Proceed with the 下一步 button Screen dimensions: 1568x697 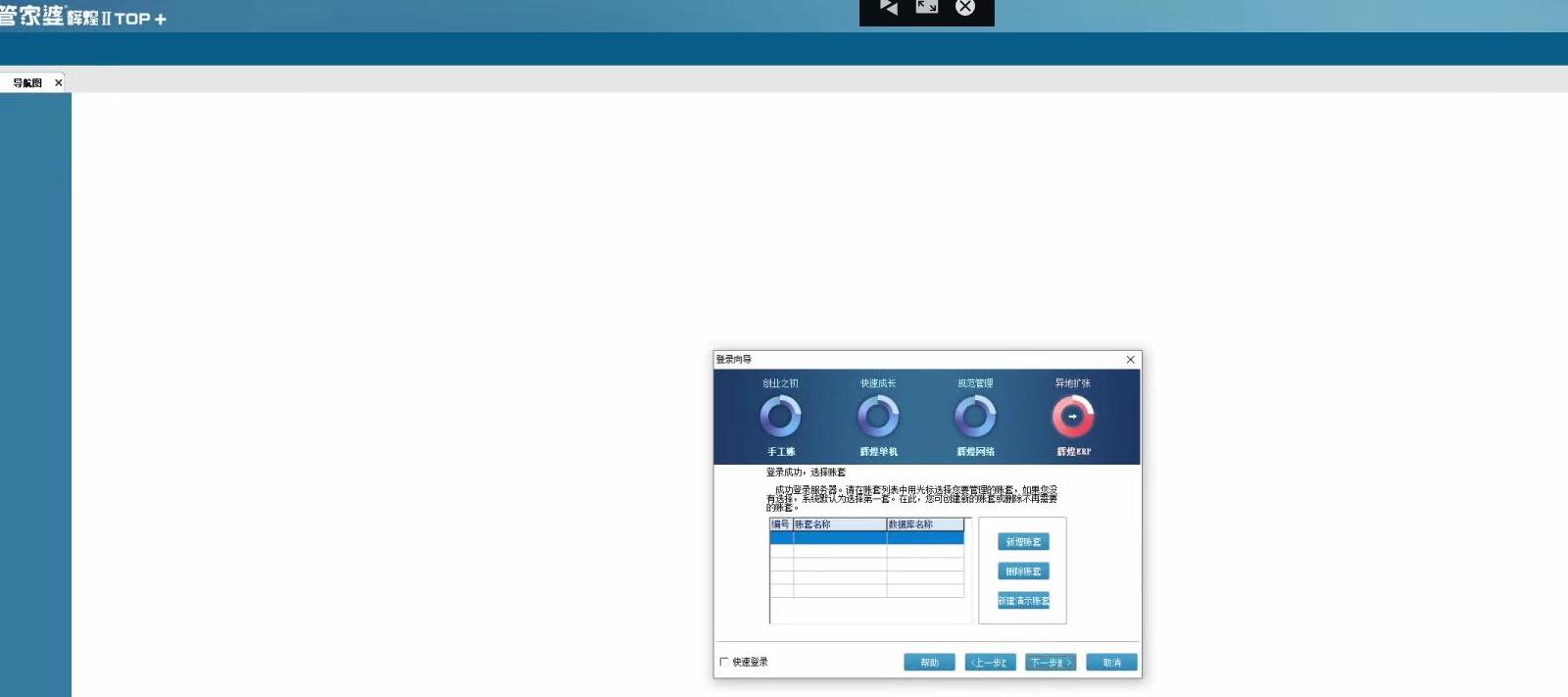[x=1051, y=663]
